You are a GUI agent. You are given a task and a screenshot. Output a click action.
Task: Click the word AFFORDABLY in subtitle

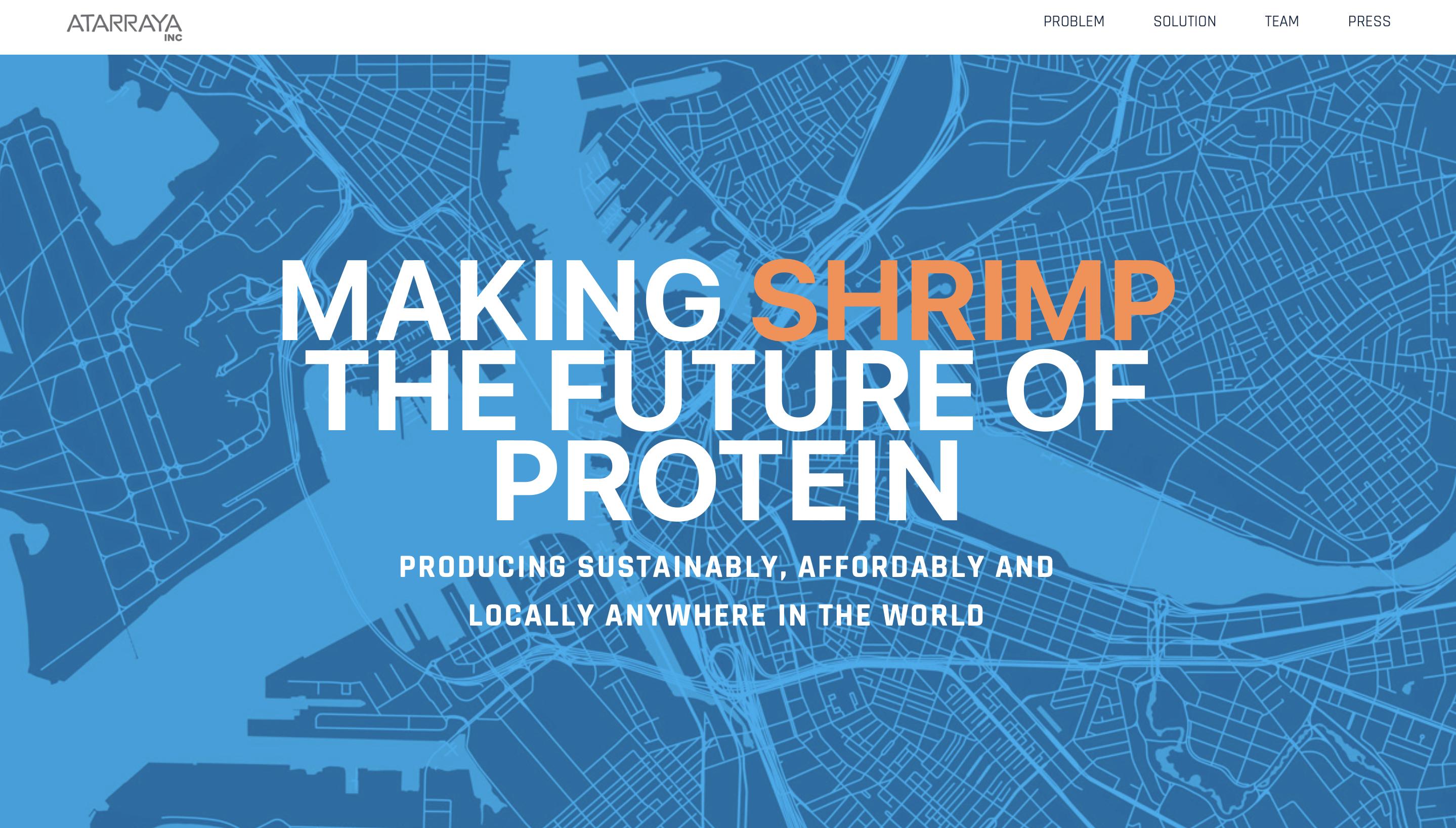pyautogui.click(x=890, y=567)
